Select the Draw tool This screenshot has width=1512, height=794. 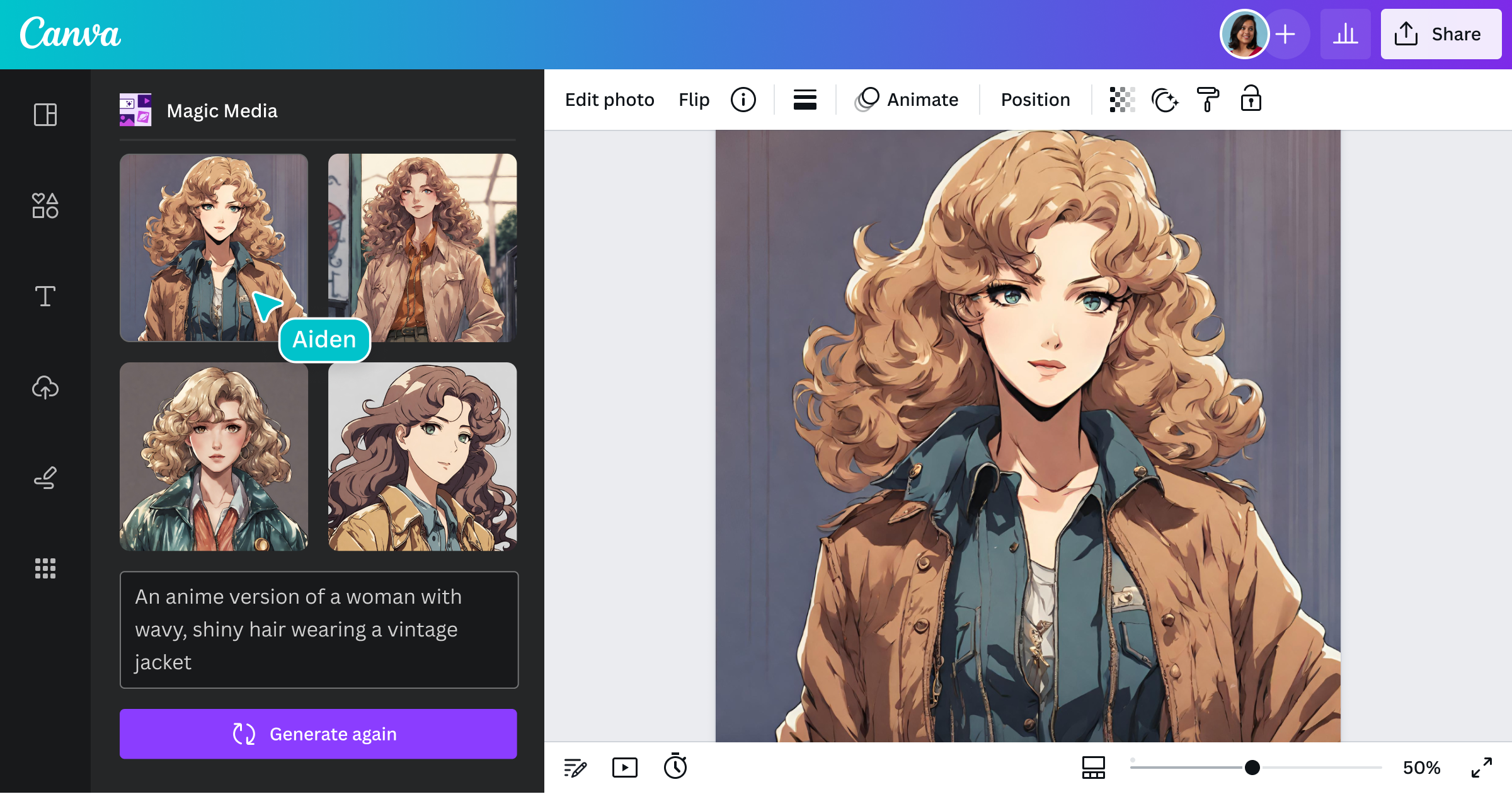pos(45,477)
